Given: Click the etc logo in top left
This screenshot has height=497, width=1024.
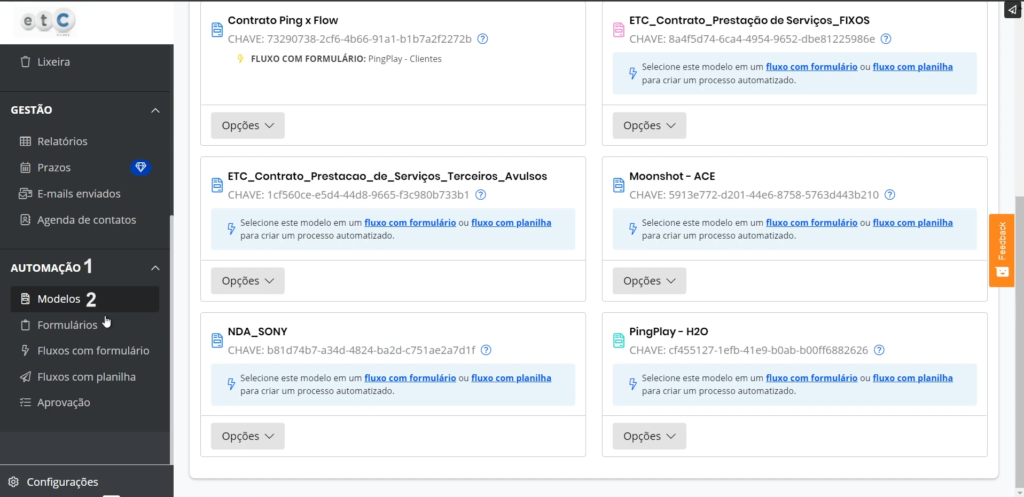Looking at the screenshot, I should pyautogui.click(x=50, y=21).
